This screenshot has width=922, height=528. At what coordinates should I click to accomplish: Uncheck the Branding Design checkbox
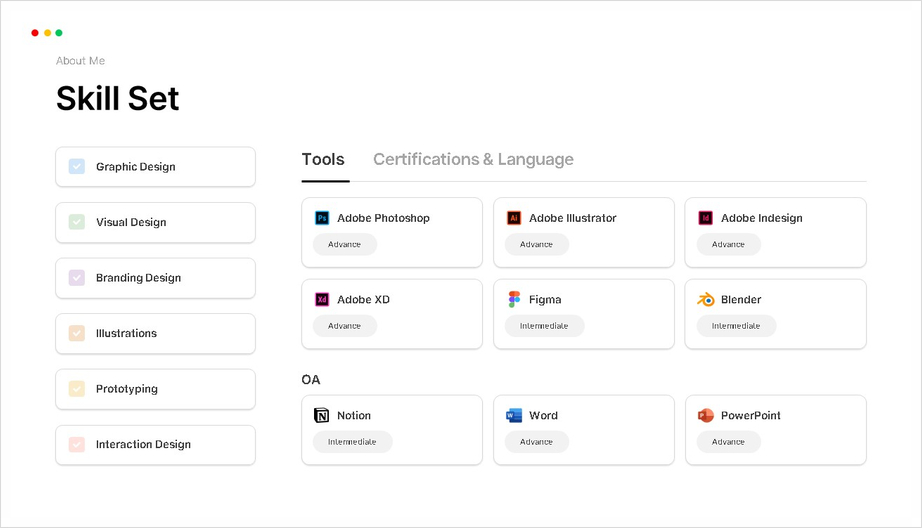(76, 278)
